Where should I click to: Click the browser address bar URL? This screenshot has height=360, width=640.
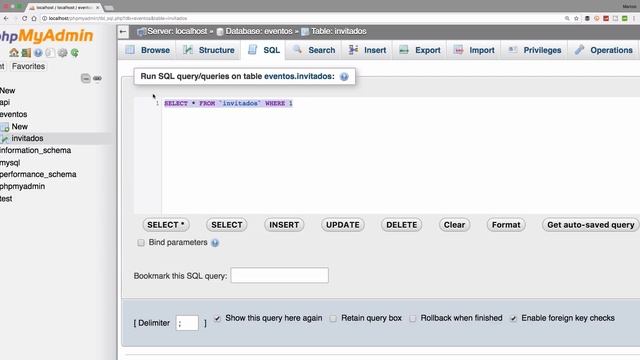coord(118,18)
